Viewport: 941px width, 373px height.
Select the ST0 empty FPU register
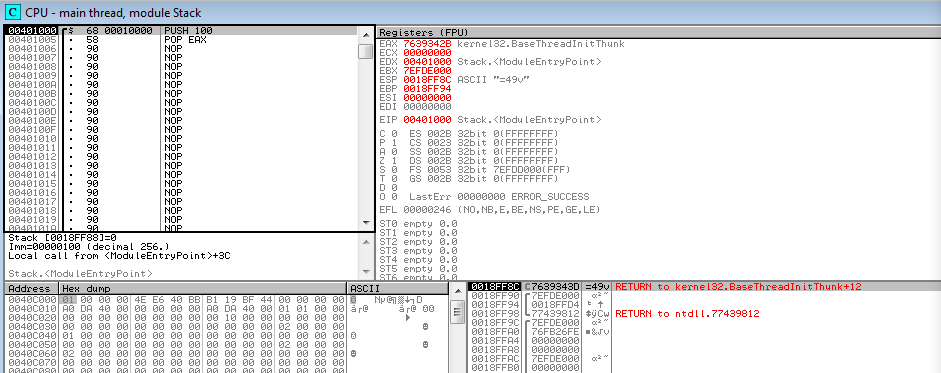[418, 223]
